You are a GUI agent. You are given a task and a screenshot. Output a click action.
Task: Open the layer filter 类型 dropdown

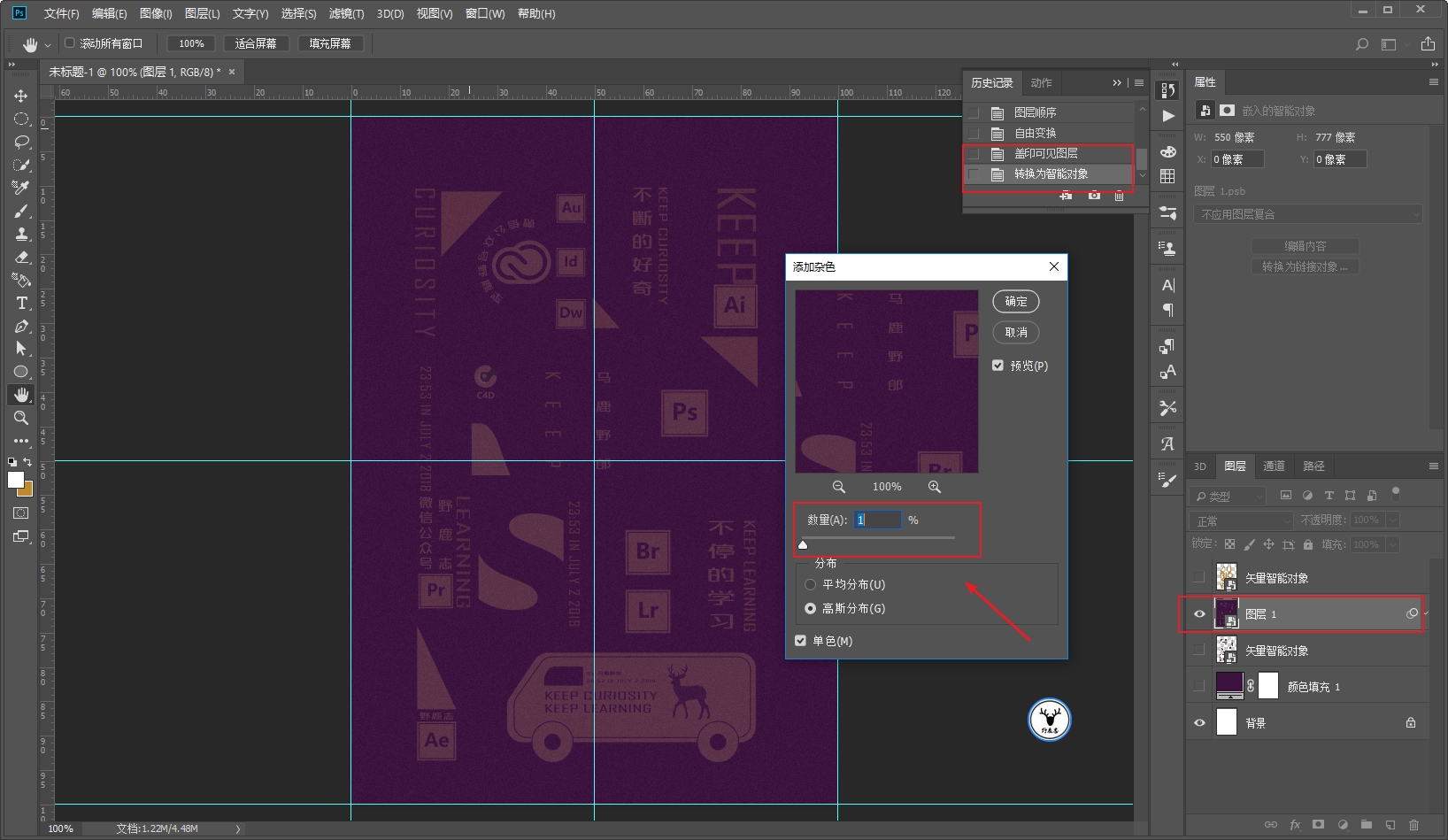tap(1228, 496)
